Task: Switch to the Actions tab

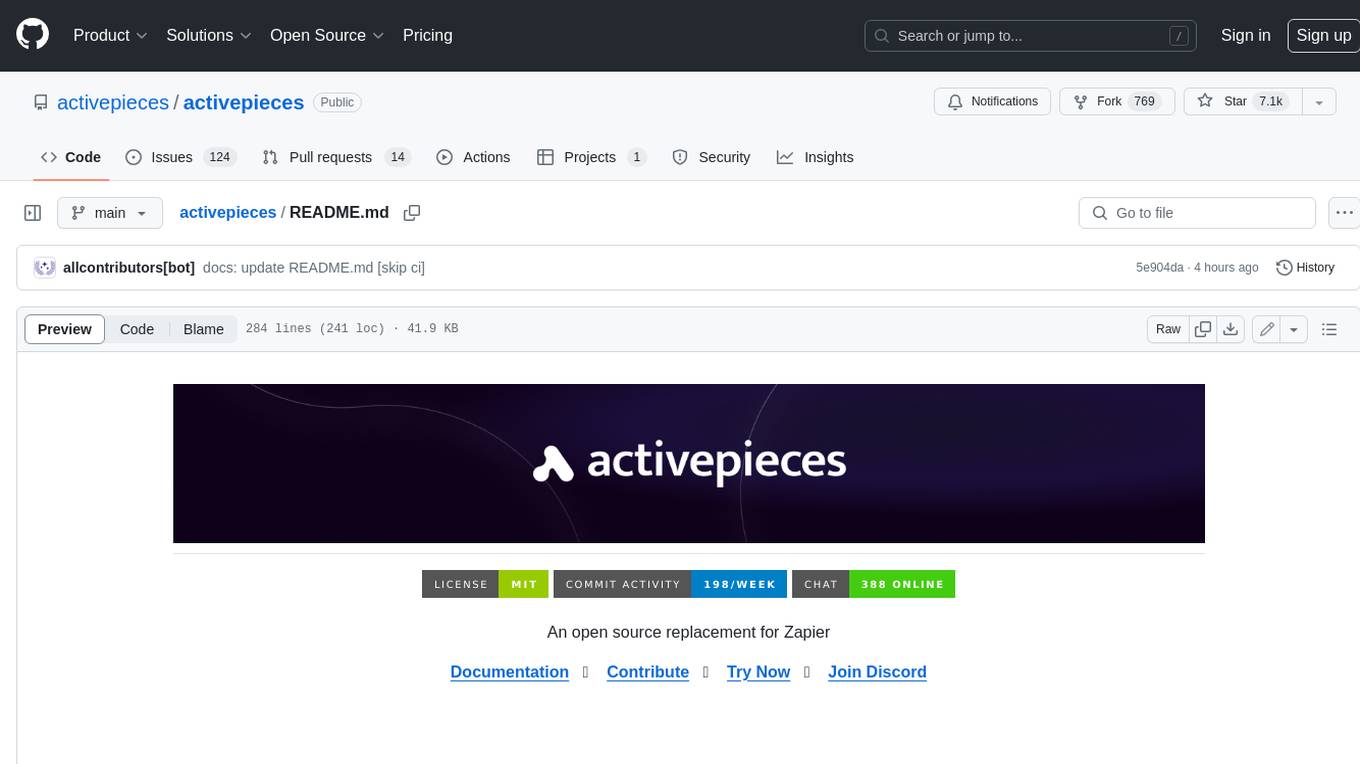Action: coord(473,157)
